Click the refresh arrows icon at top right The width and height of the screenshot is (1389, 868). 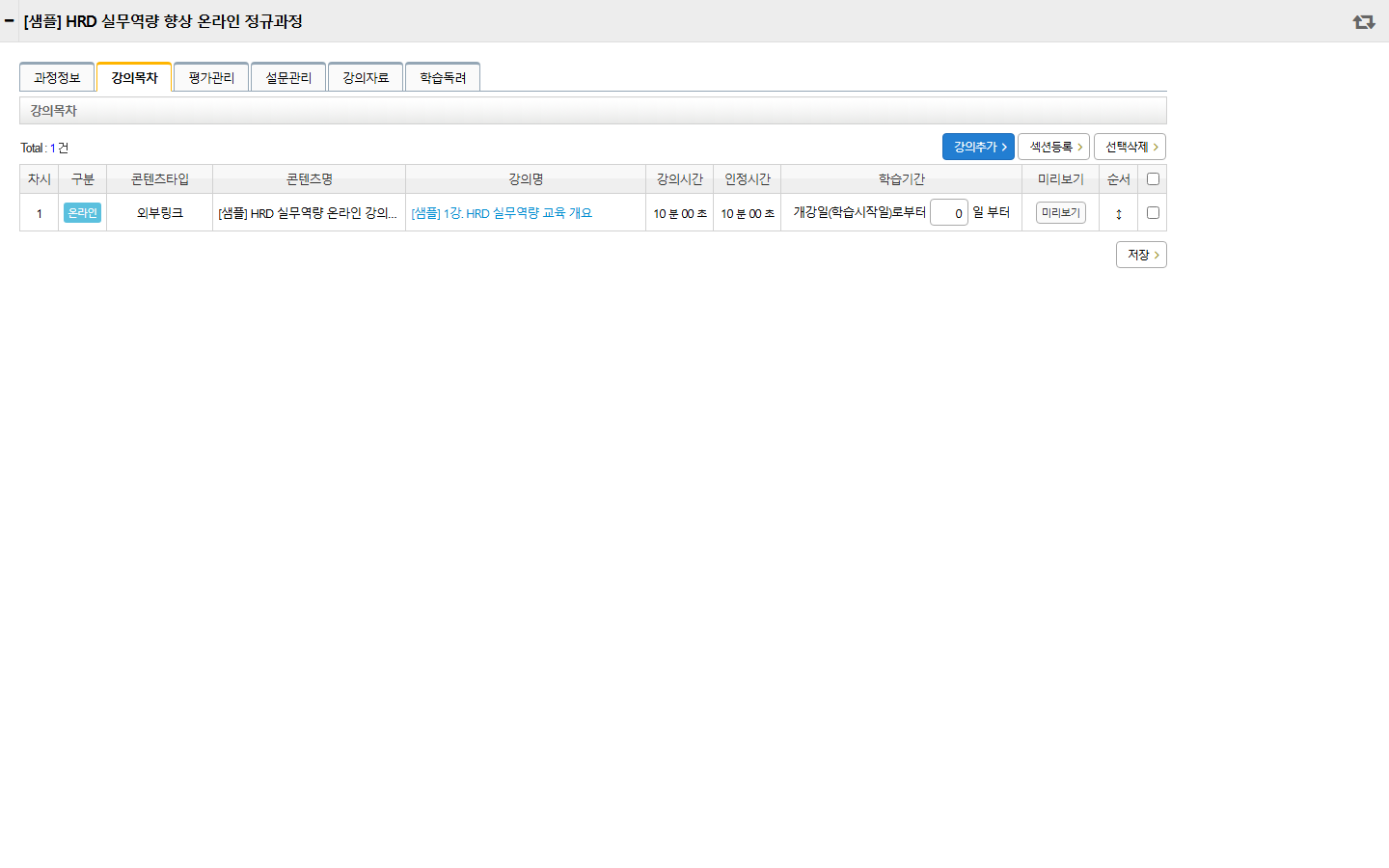1364,21
